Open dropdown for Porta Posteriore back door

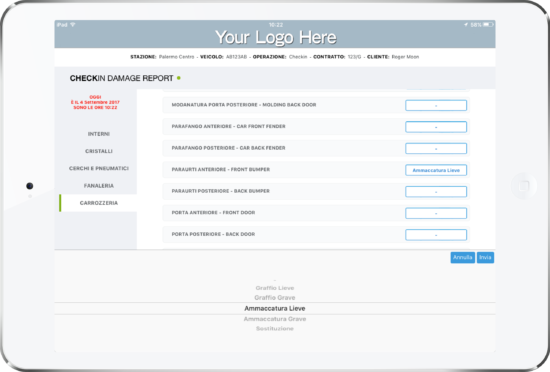coord(436,235)
